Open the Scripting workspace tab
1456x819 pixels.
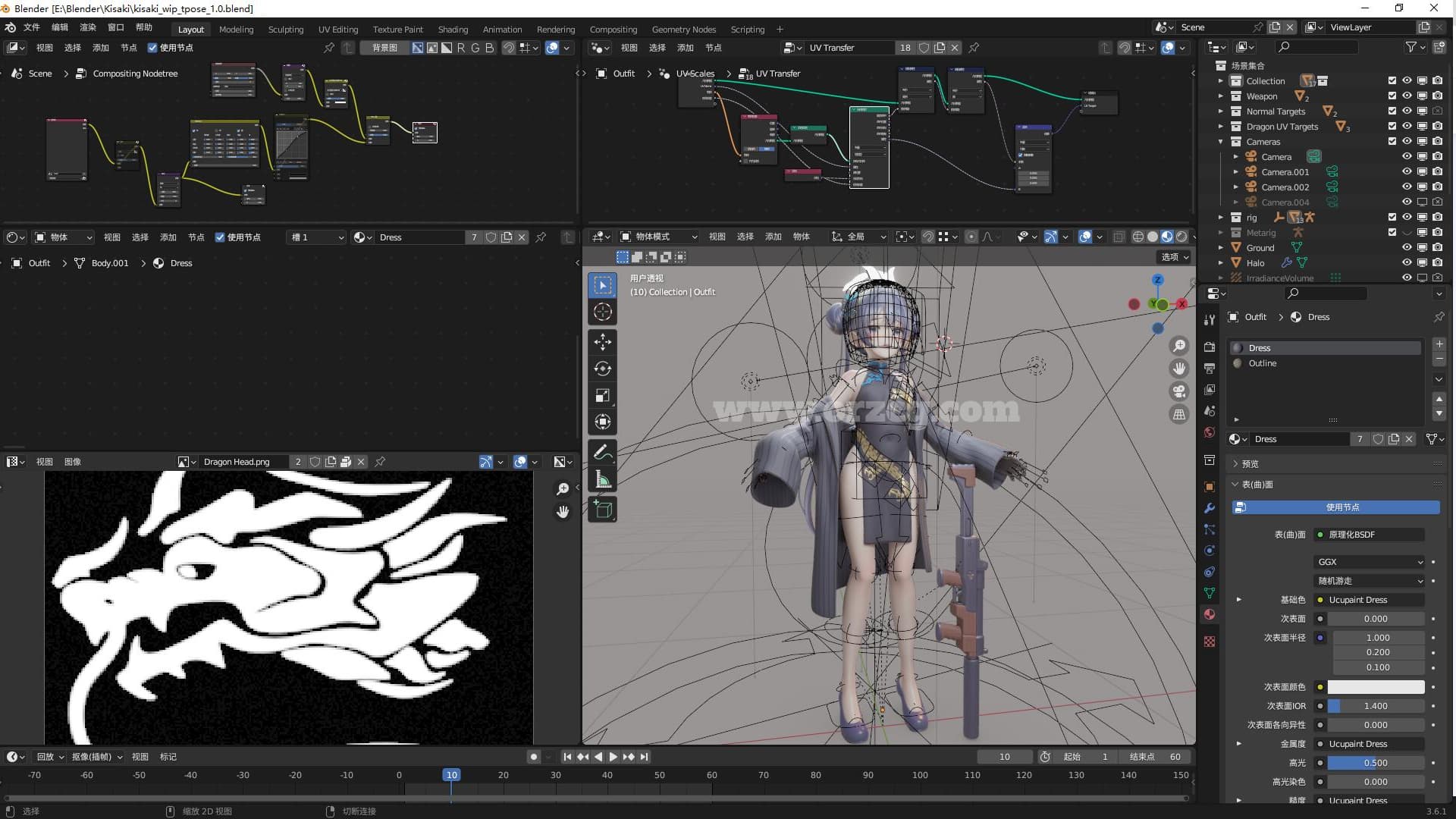click(747, 30)
